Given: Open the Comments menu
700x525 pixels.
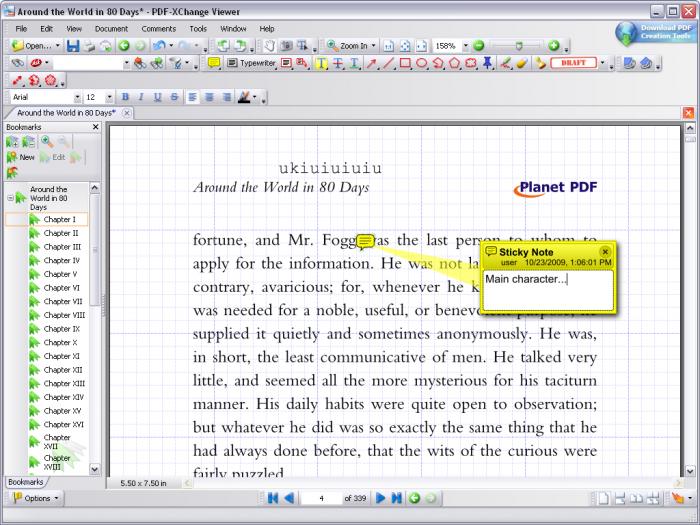Looking at the screenshot, I should pyautogui.click(x=158, y=29).
